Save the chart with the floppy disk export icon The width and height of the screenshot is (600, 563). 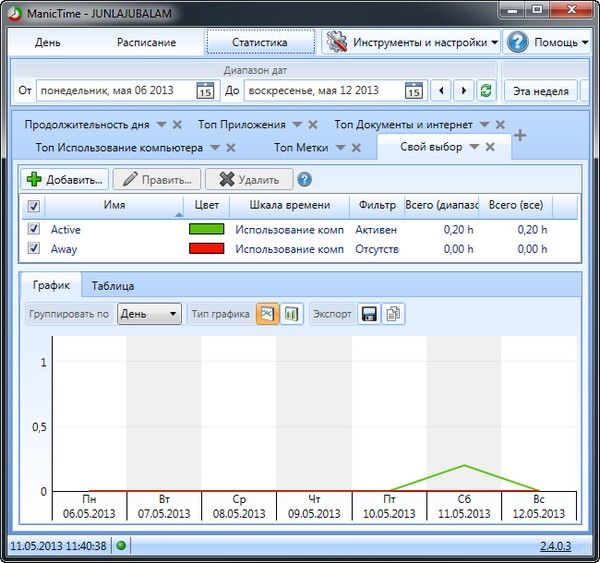(369, 314)
